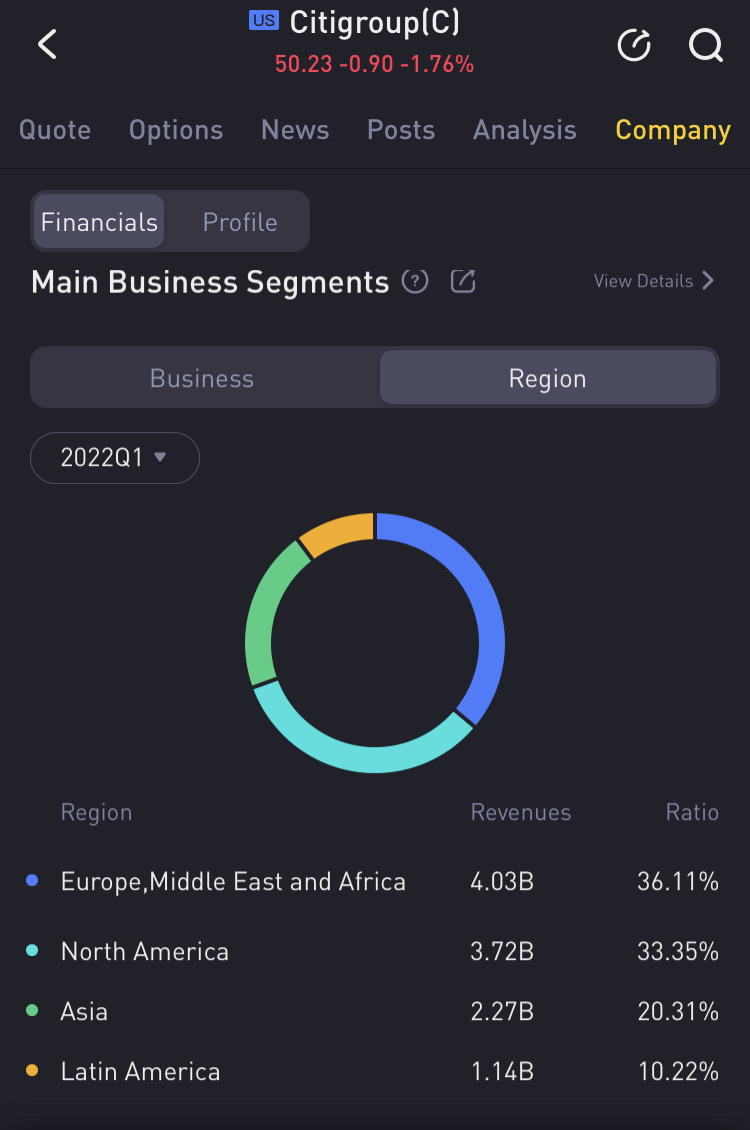
Task: Switch to the Options tab
Action: click(x=176, y=130)
